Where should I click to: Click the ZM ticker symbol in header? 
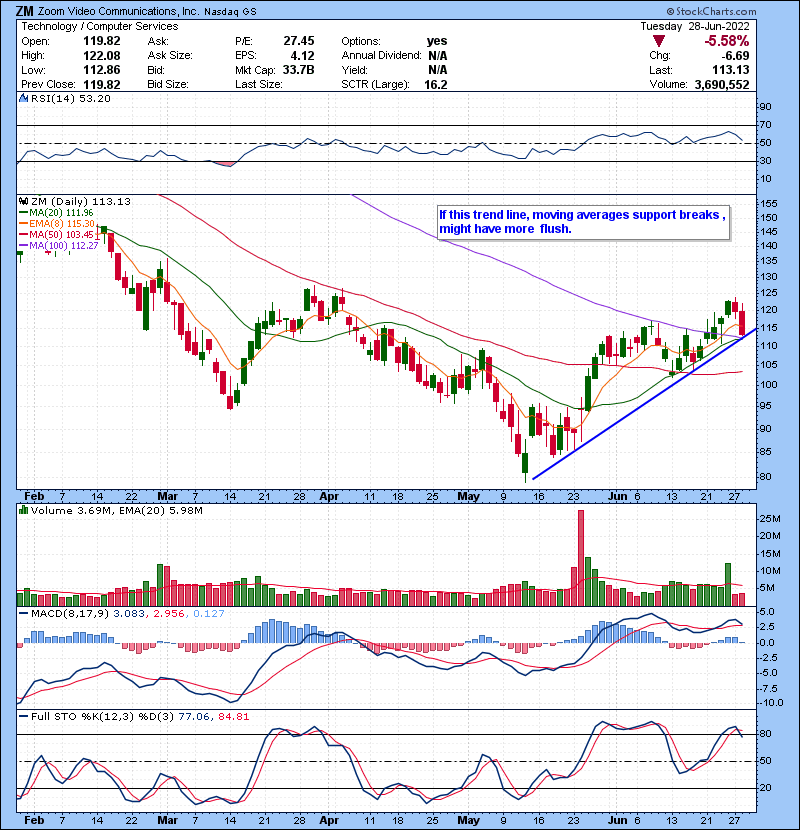coord(25,12)
